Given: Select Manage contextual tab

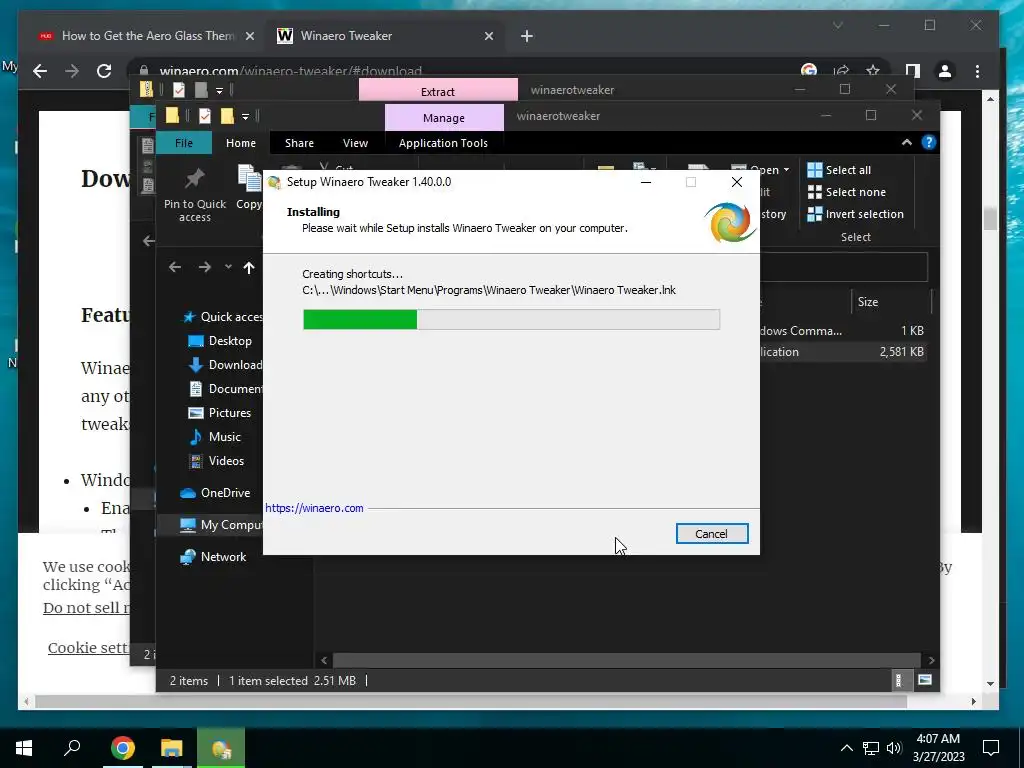Looking at the screenshot, I should [x=444, y=118].
